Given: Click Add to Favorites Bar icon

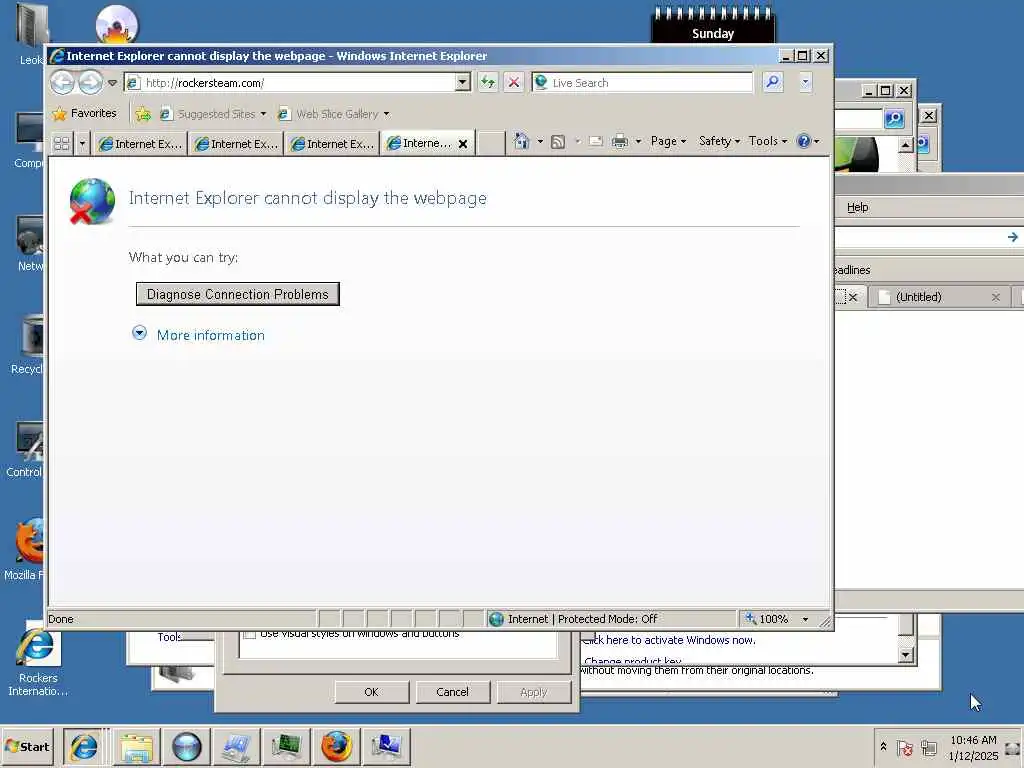Looking at the screenshot, I should point(143,114).
